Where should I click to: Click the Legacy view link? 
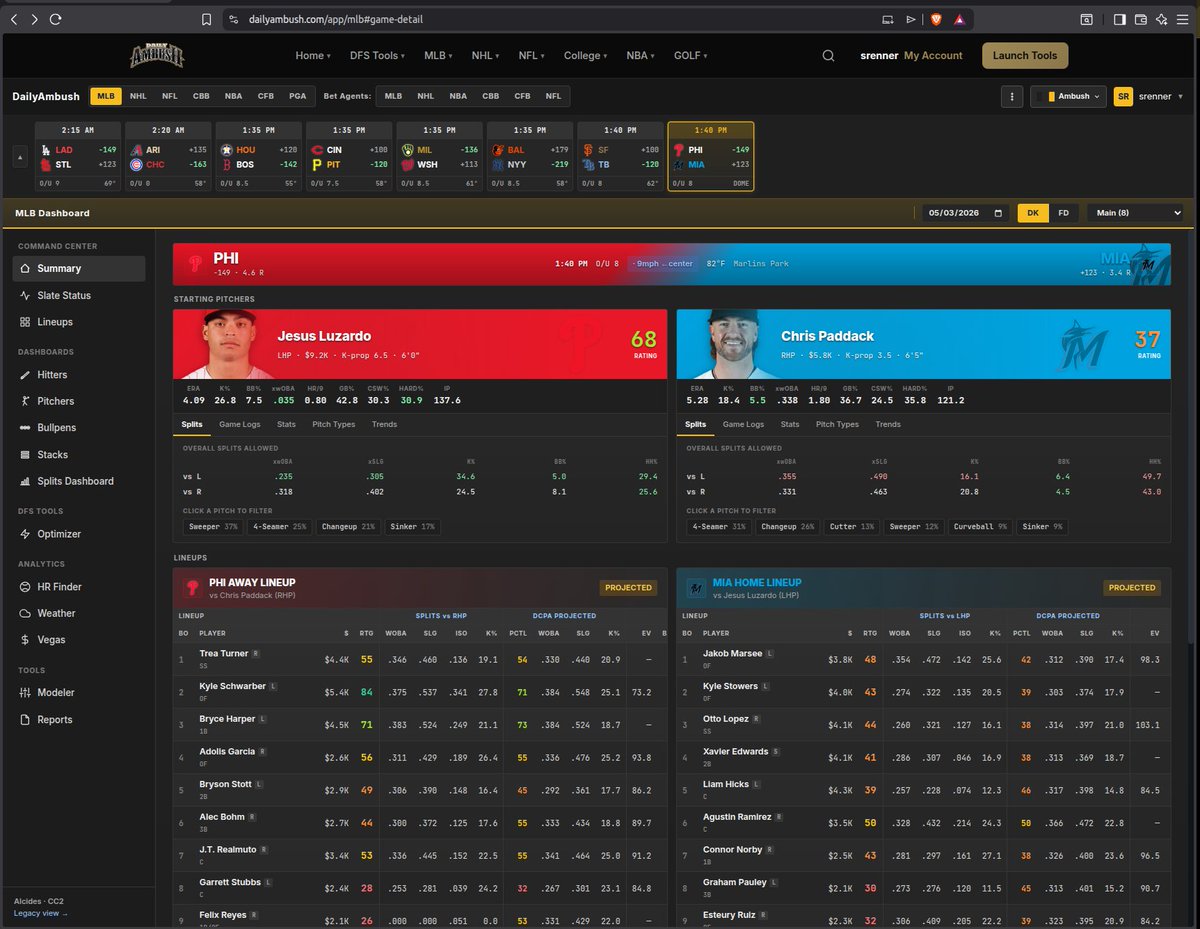tap(41, 913)
